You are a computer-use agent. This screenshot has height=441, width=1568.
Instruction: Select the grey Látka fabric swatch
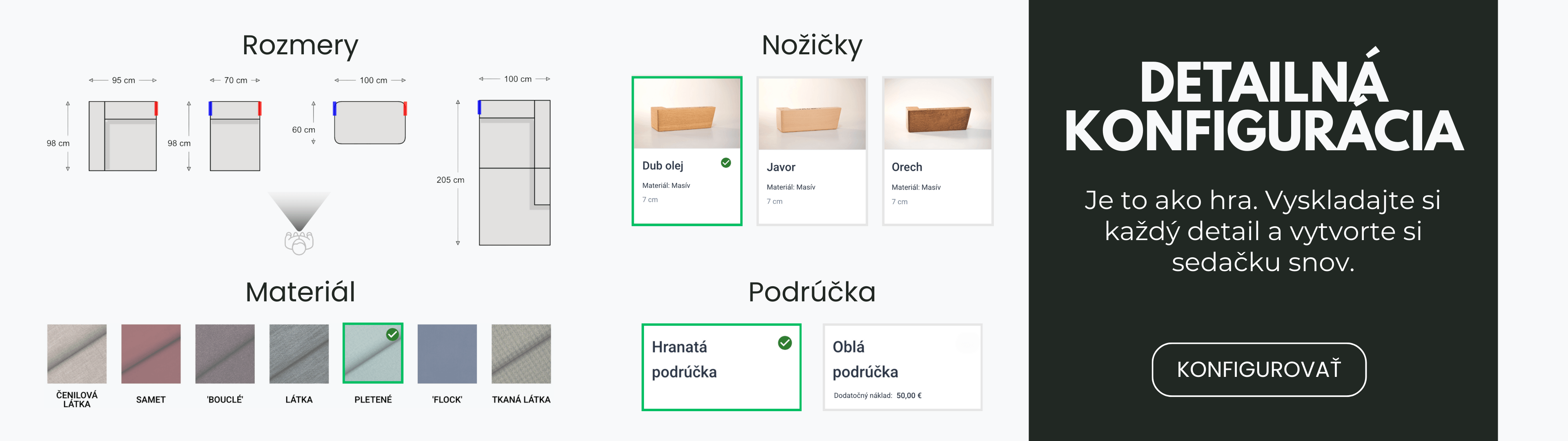point(299,354)
